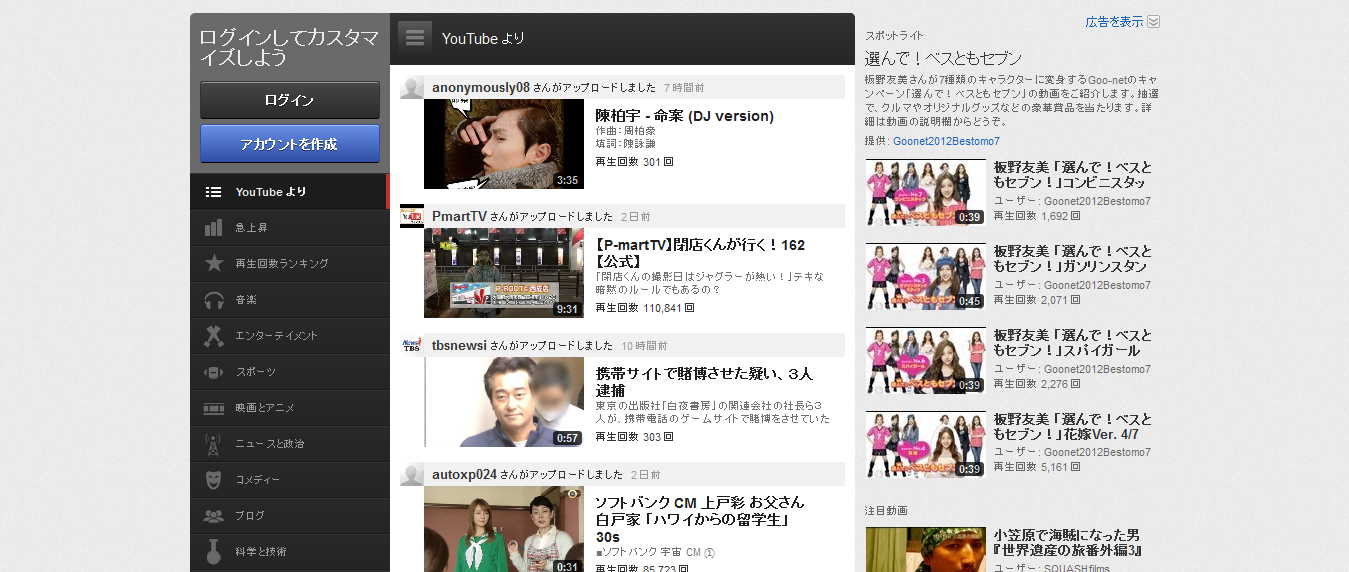Open tbsnewsi uploader link

tap(459, 346)
